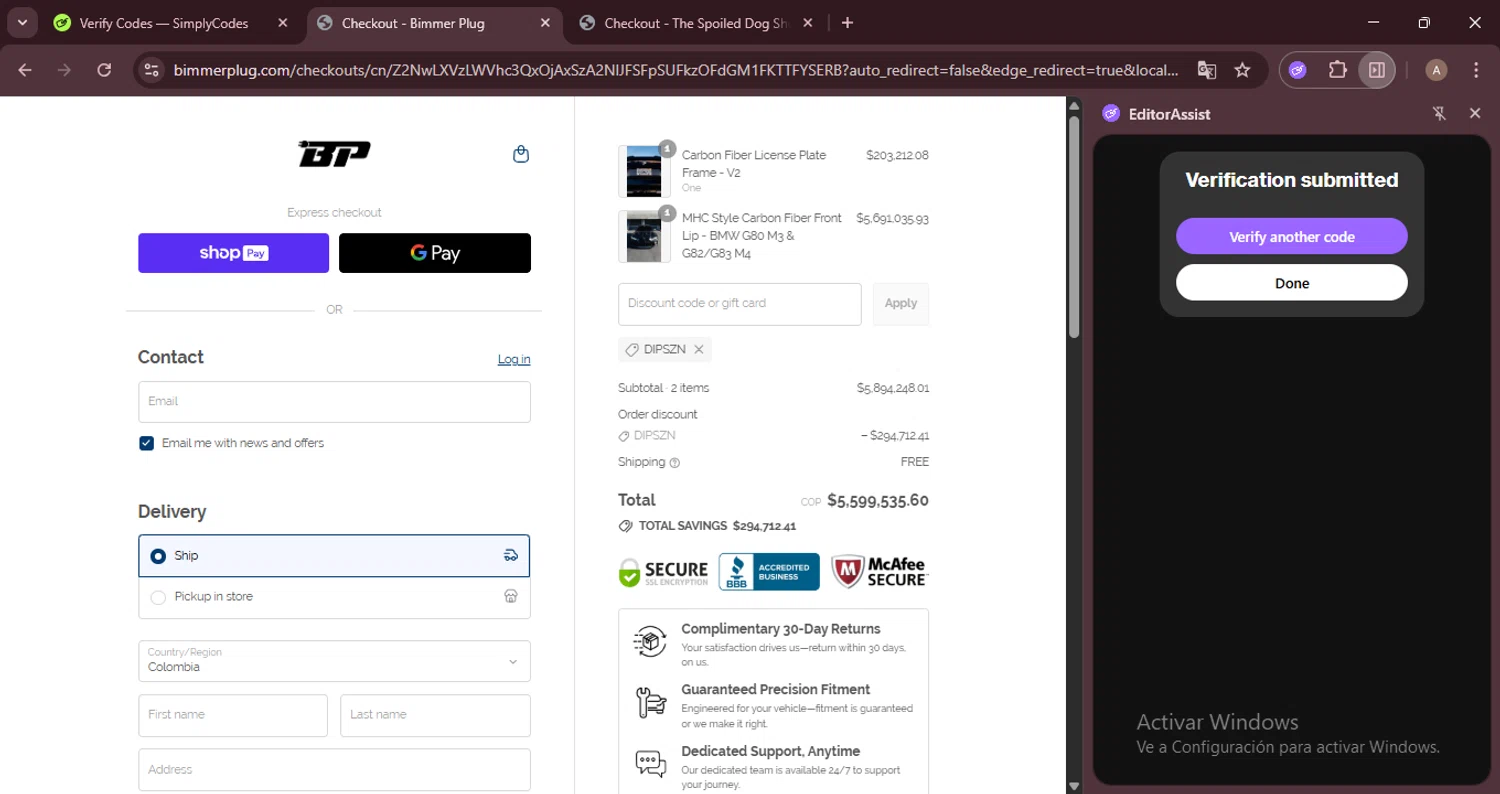This screenshot has height=794, width=1500.
Task: Open the shopping bag cart icon
Action: [520, 154]
